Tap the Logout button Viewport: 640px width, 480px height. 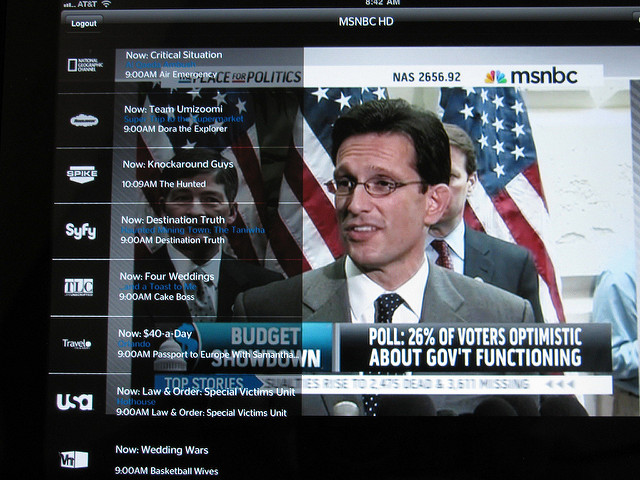[84, 23]
